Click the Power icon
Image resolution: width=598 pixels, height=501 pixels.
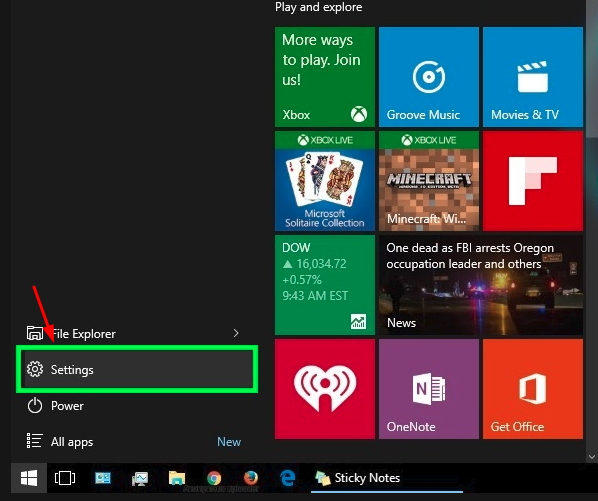tap(35, 405)
